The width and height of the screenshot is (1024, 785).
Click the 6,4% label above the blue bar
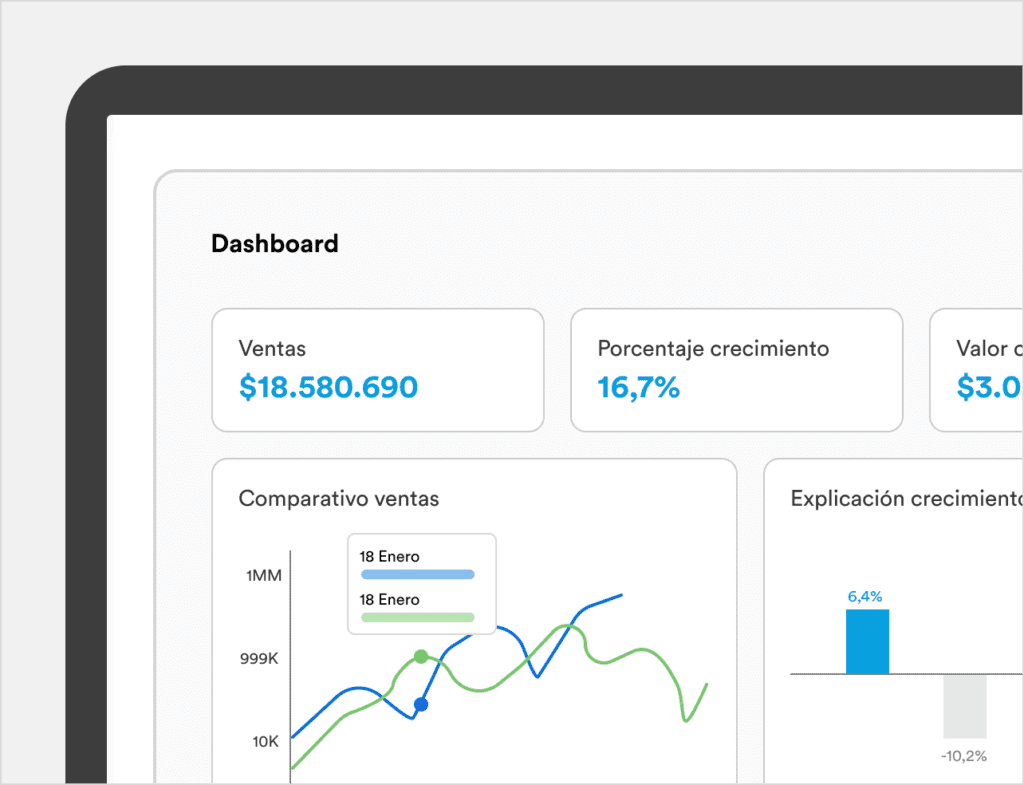865,597
